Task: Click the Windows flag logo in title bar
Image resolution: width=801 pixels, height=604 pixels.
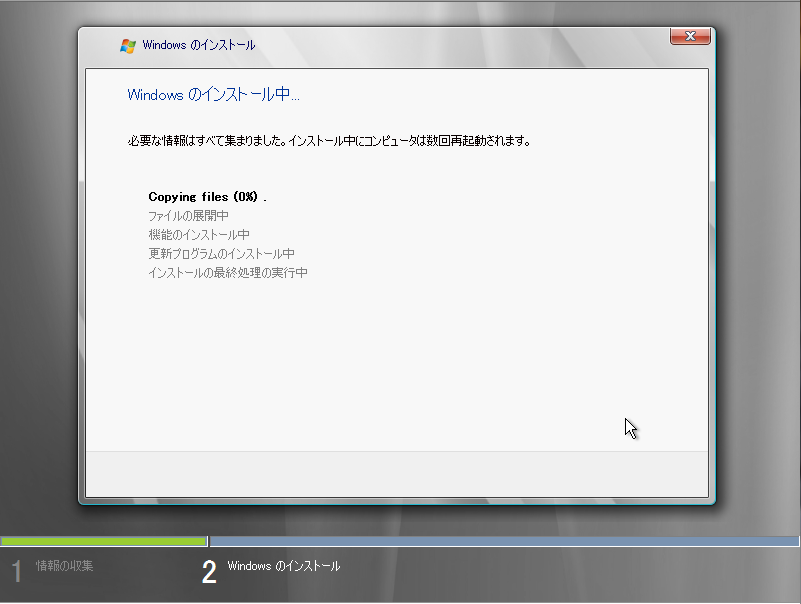Action: 128,45
